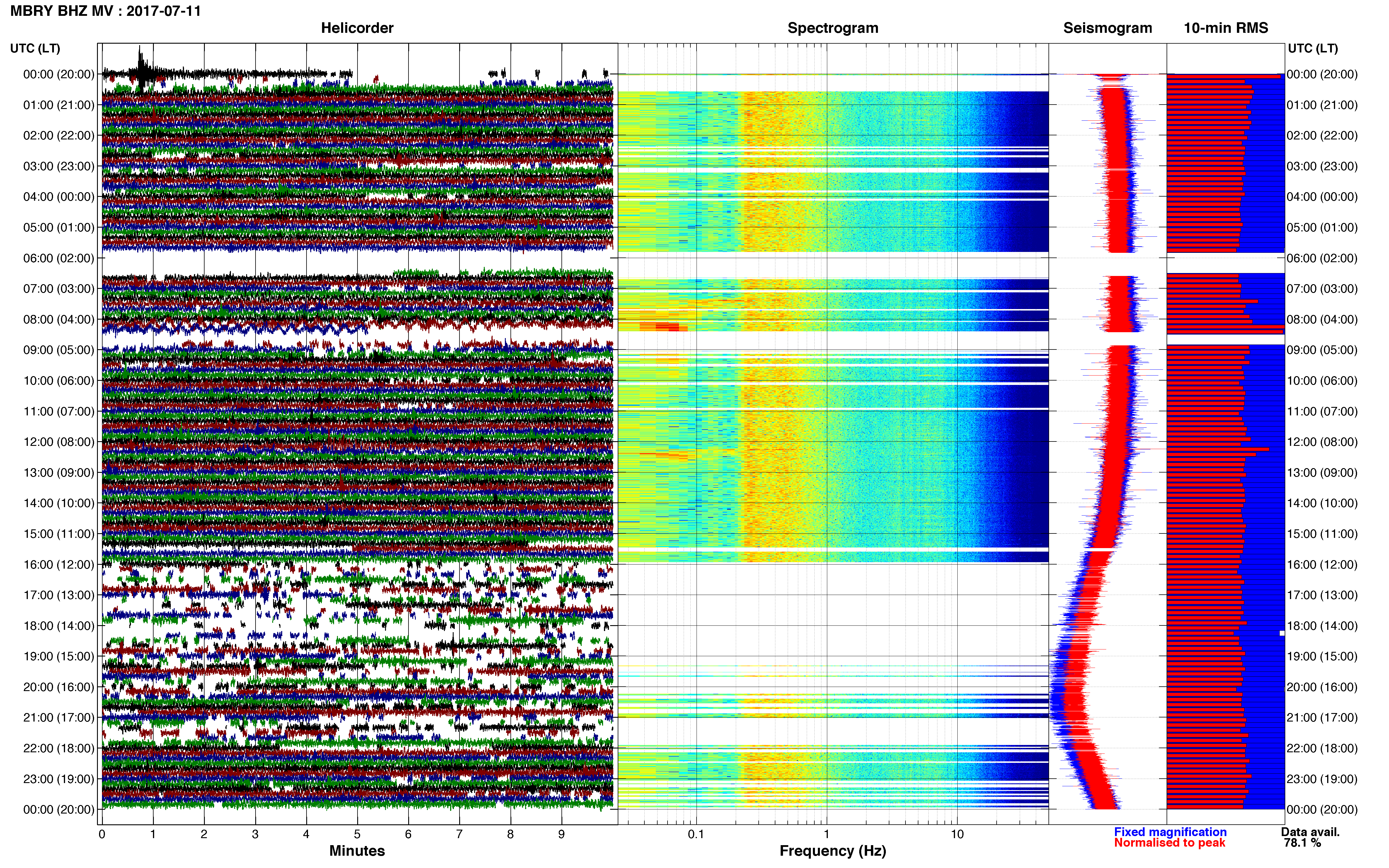This screenshot has height=868, width=1389.
Task: Click the "Minutes" axis label under the helicorder
Action: point(357,851)
